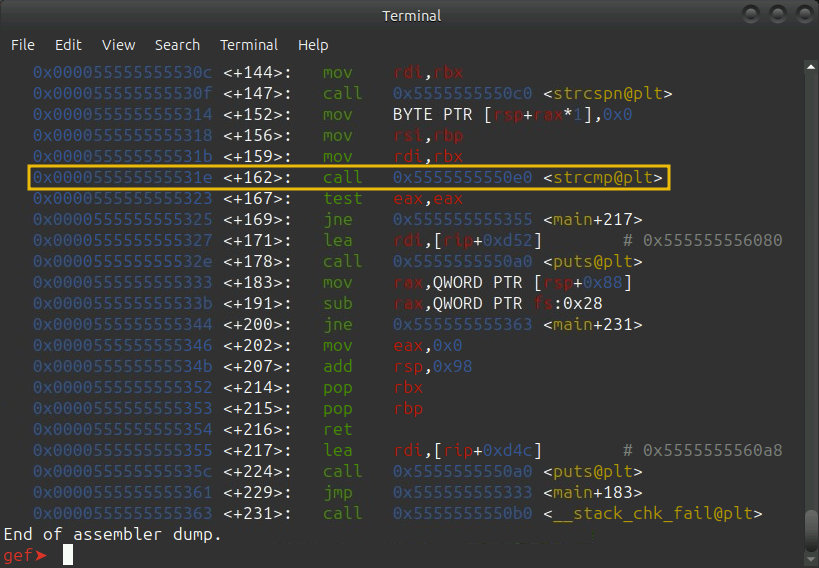Click the first window control button

(x=751, y=14)
